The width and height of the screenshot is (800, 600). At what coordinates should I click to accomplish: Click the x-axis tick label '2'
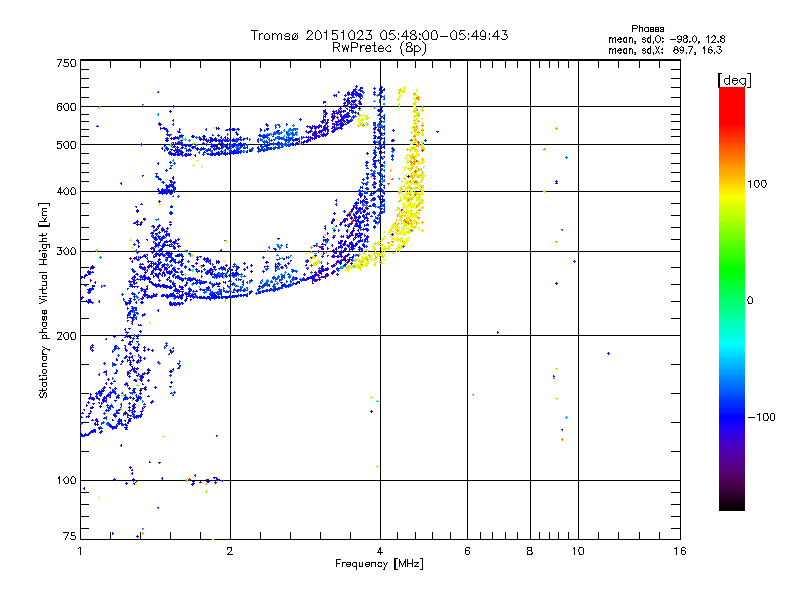(230, 551)
